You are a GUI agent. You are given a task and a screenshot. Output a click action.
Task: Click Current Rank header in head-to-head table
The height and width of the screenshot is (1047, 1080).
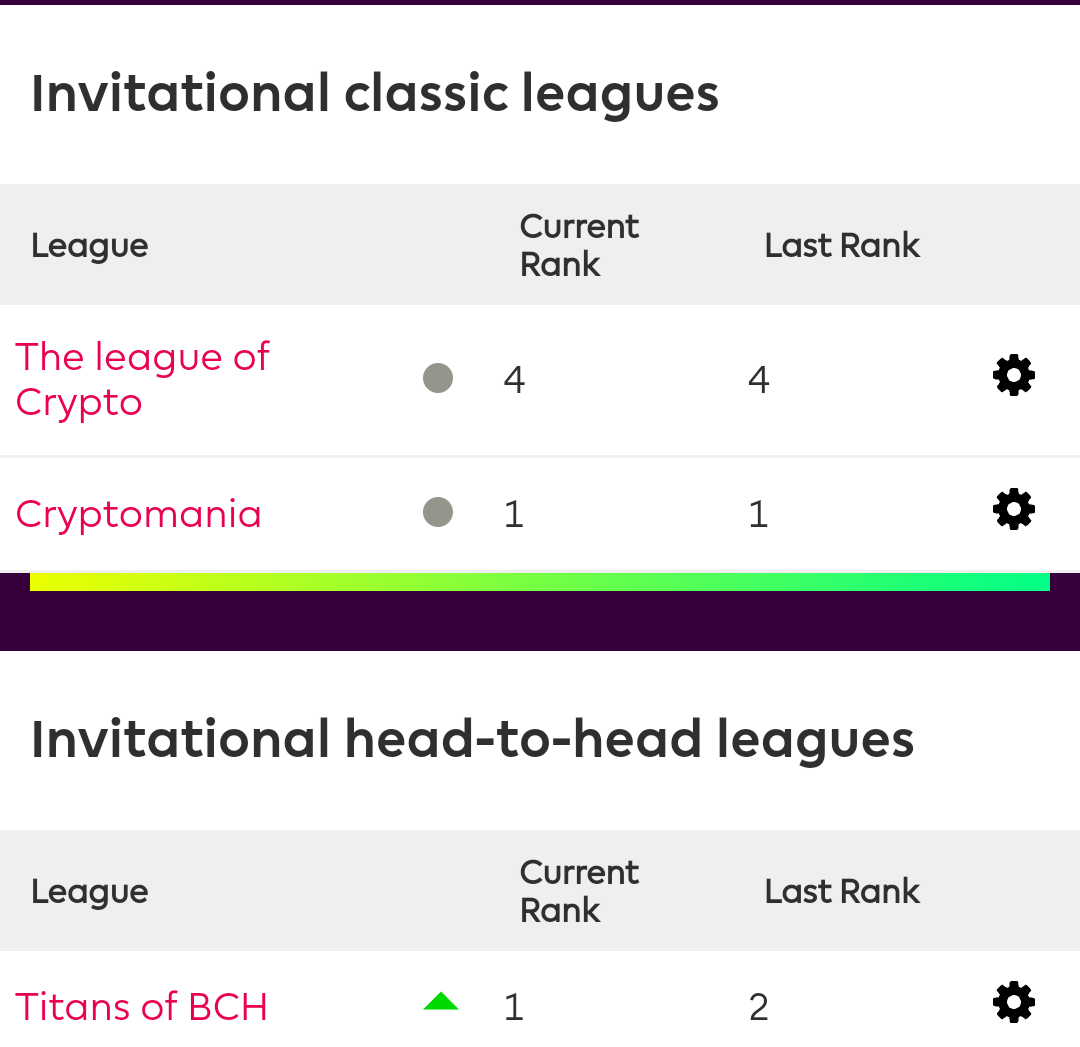(x=579, y=891)
